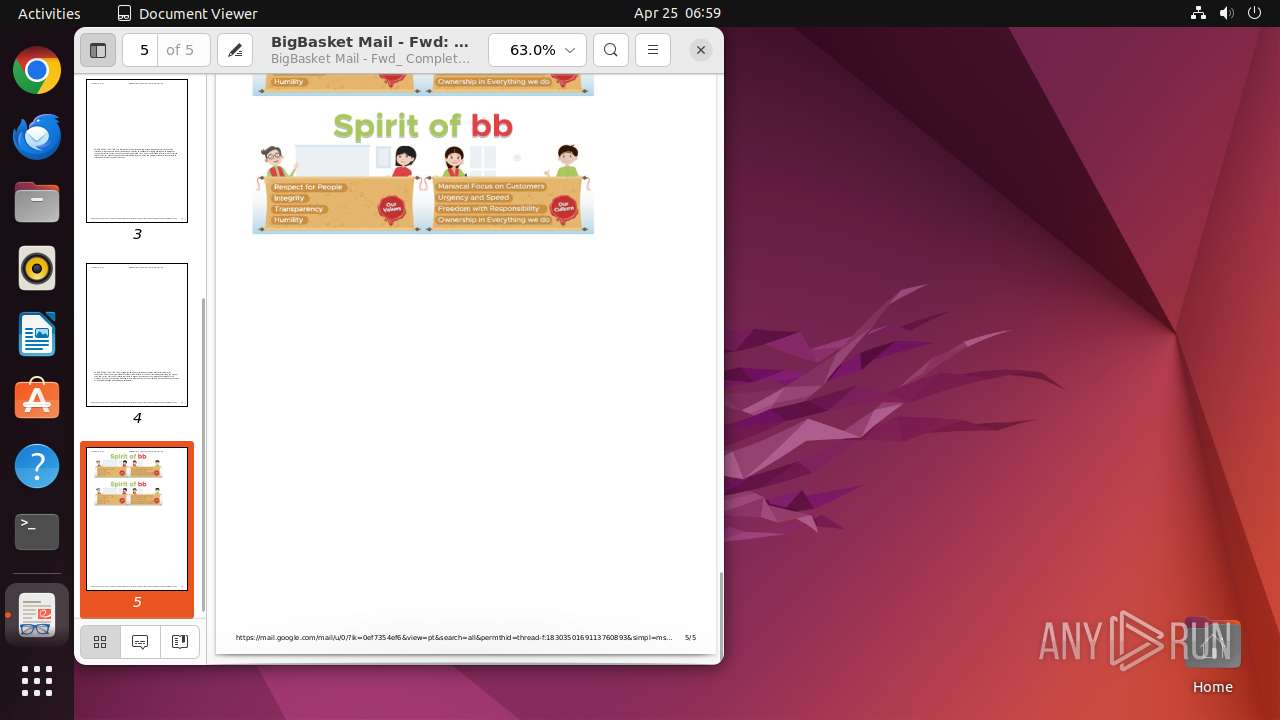Click the mail.google.com URL footer text
1280x720 pixels.
(454, 637)
